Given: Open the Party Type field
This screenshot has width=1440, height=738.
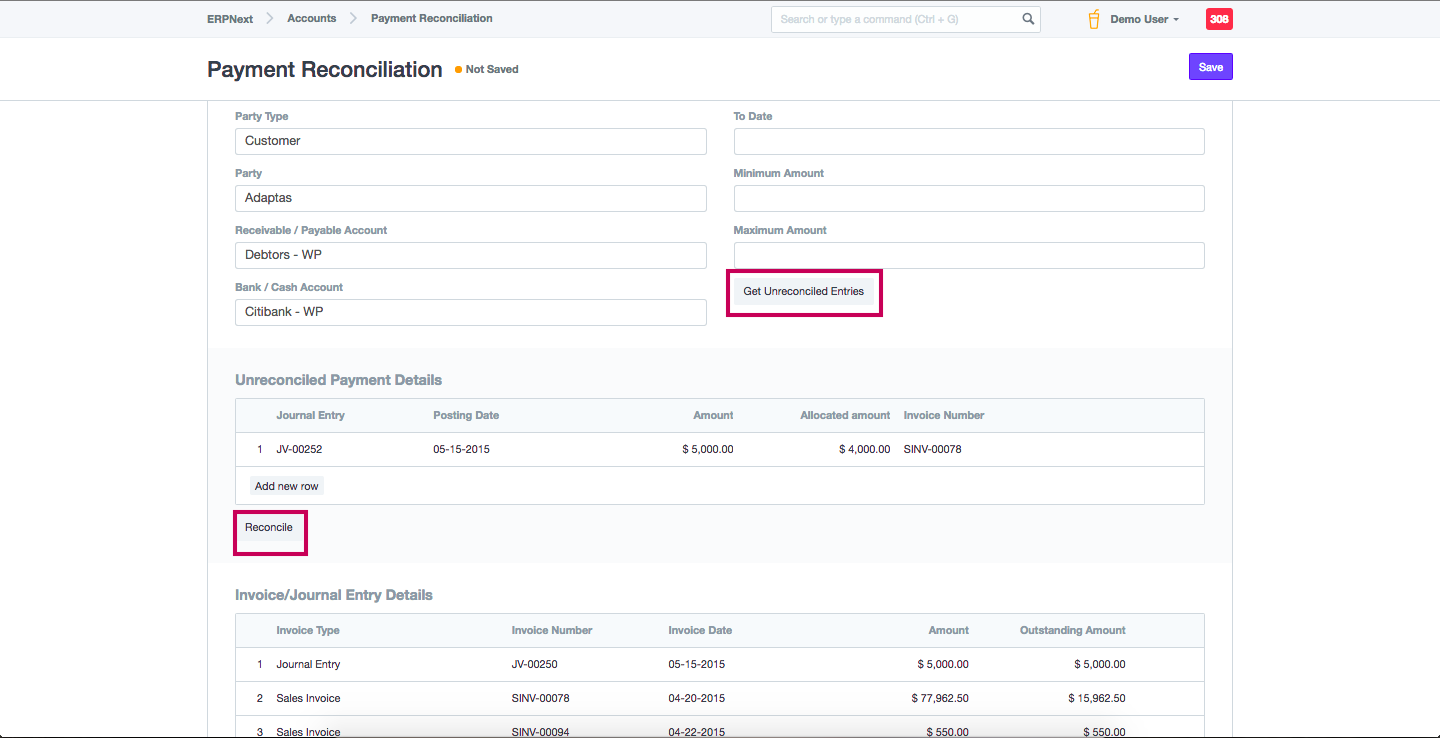Looking at the screenshot, I should click(x=470, y=141).
